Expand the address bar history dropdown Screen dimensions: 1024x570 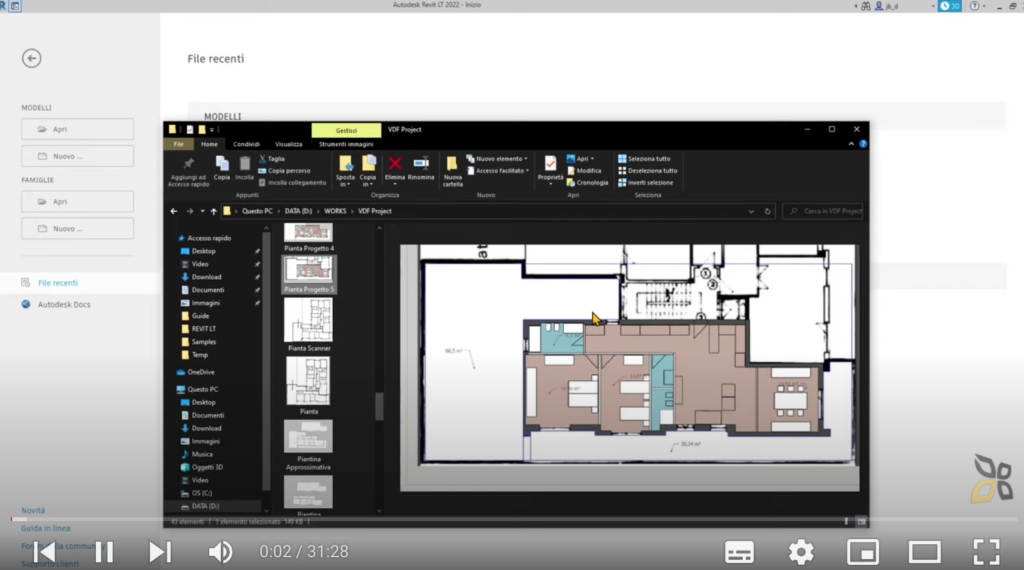coord(751,212)
